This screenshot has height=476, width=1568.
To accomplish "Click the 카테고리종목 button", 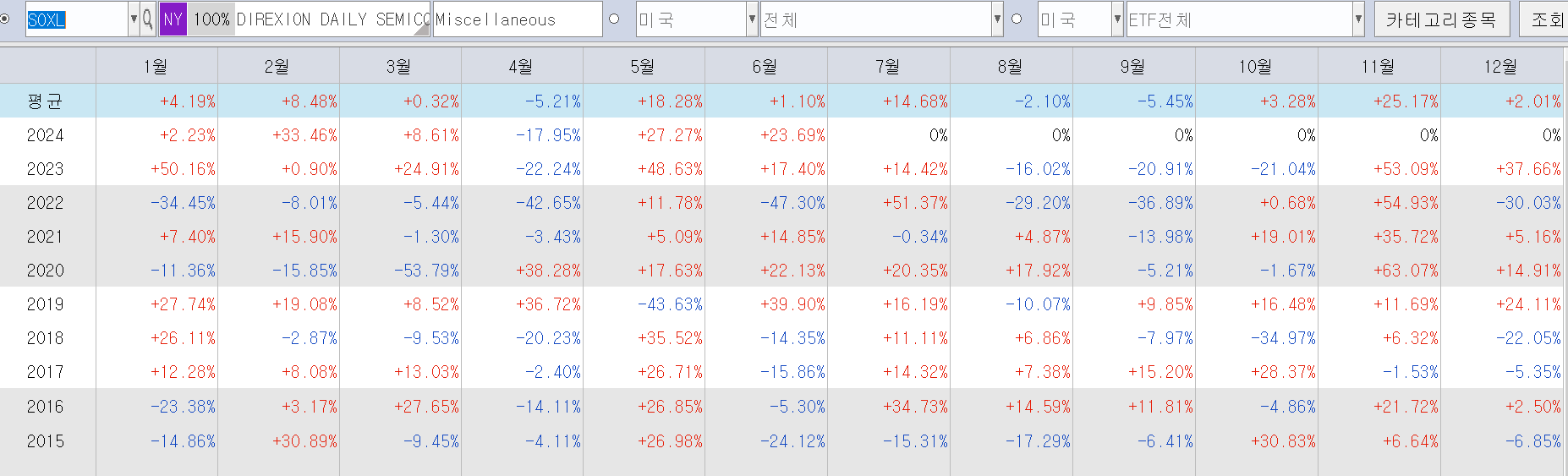I will pyautogui.click(x=1441, y=19).
